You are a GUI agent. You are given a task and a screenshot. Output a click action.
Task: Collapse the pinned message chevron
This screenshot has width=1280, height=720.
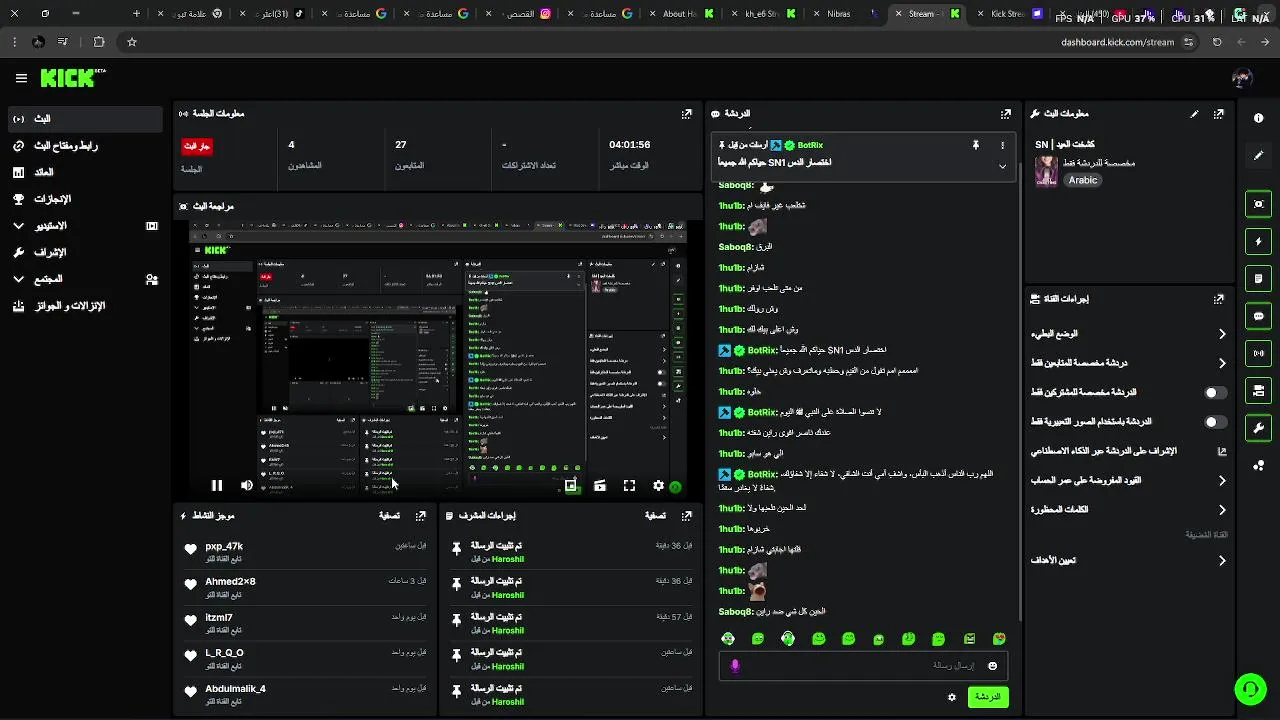(x=1002, y=166)
